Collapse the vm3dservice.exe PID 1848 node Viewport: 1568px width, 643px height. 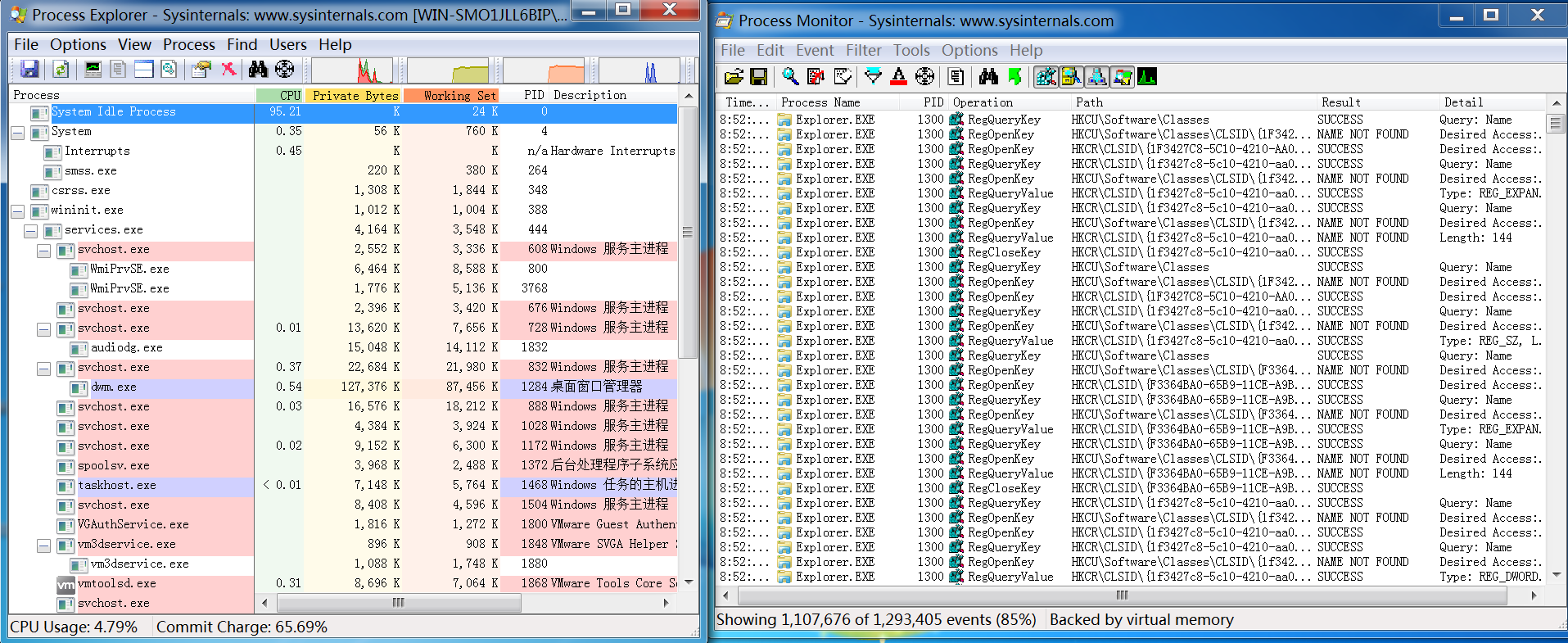pyautogui.click(x=43, y=546)
